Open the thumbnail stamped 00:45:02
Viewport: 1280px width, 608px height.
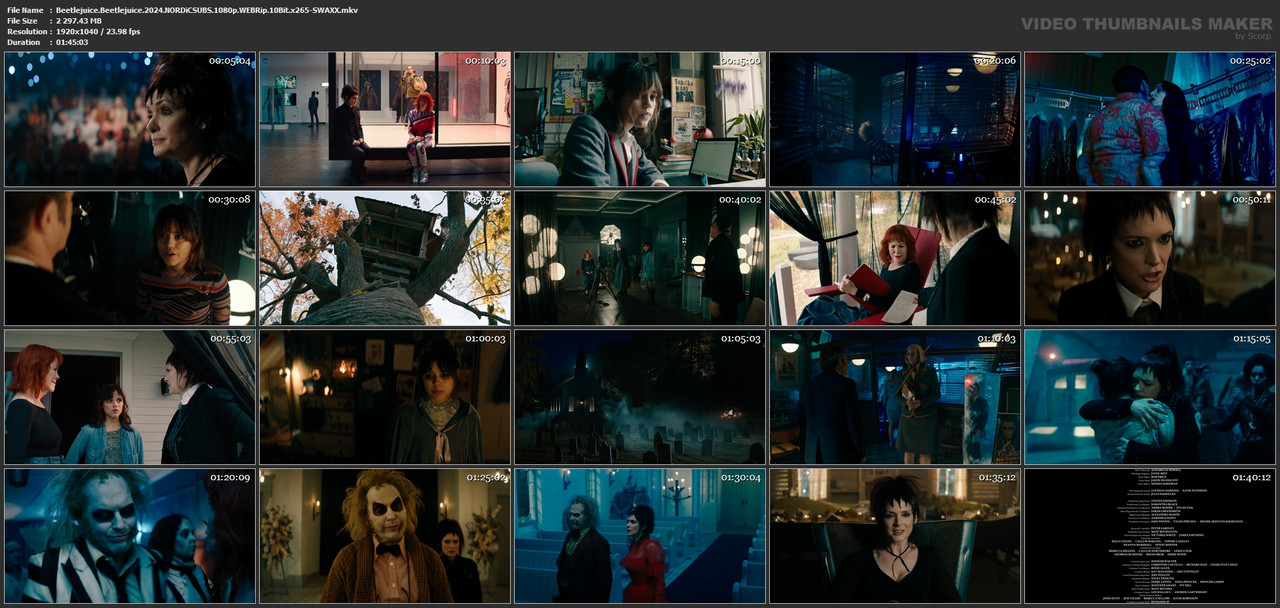[x=895, y=258]
